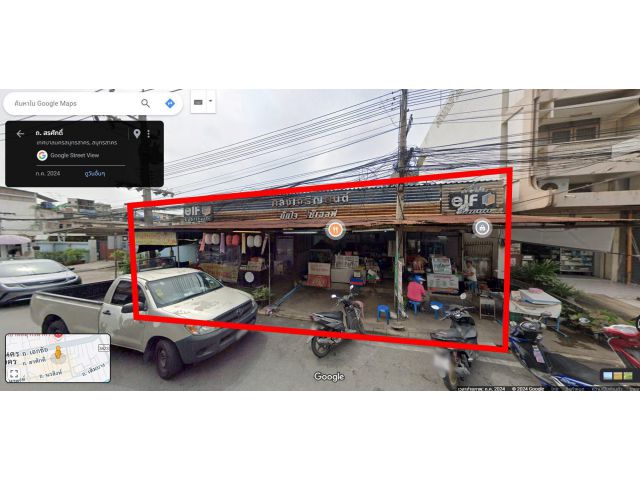Click the 'ก.ค. 2024' capture date text

[x=48, y=173]
